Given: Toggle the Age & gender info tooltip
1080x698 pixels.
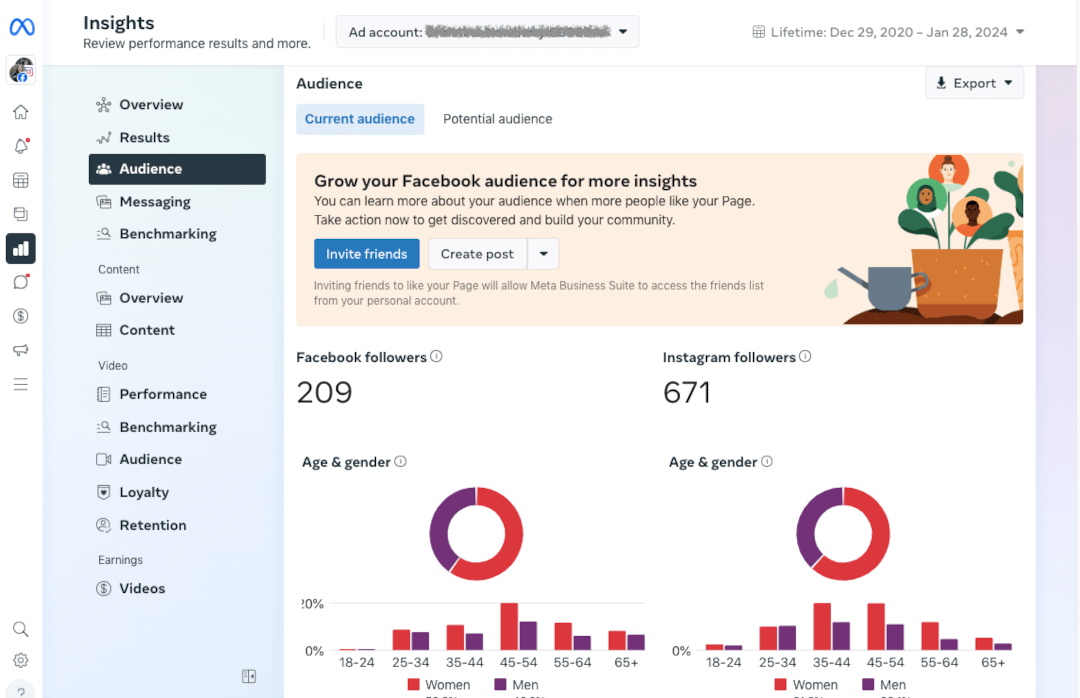Looking at the screenshot, I should pos(400,461).
